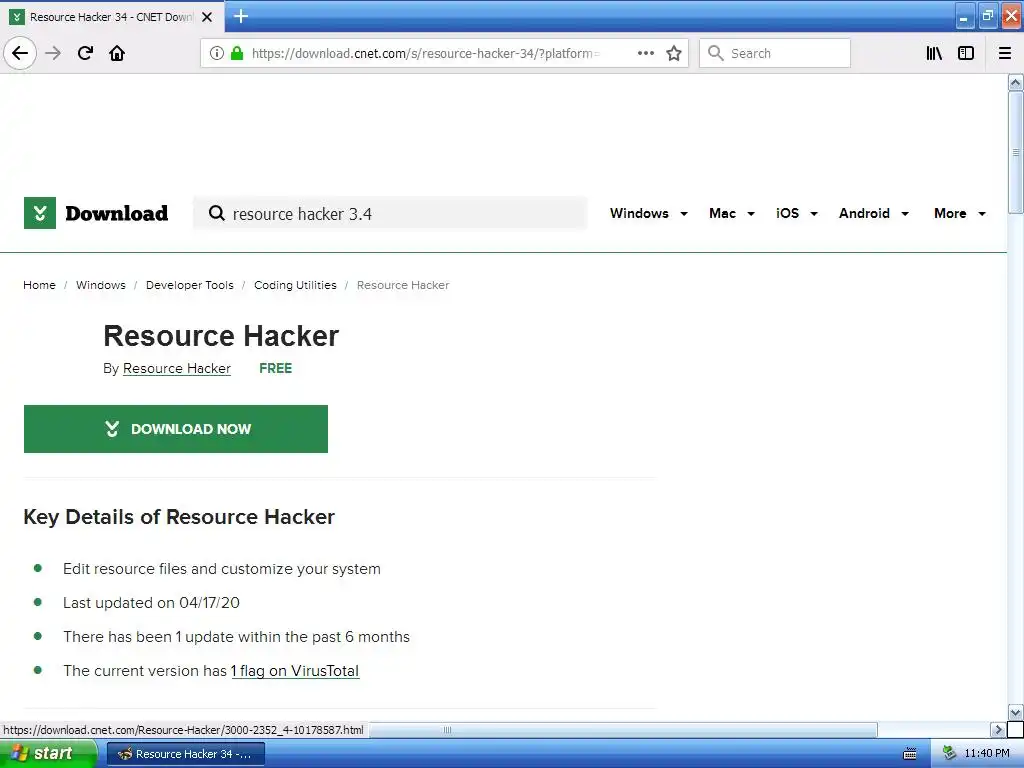Bookmark this page with the star
The height and width of the screenshot is (768, 1024).
point(674,53)
